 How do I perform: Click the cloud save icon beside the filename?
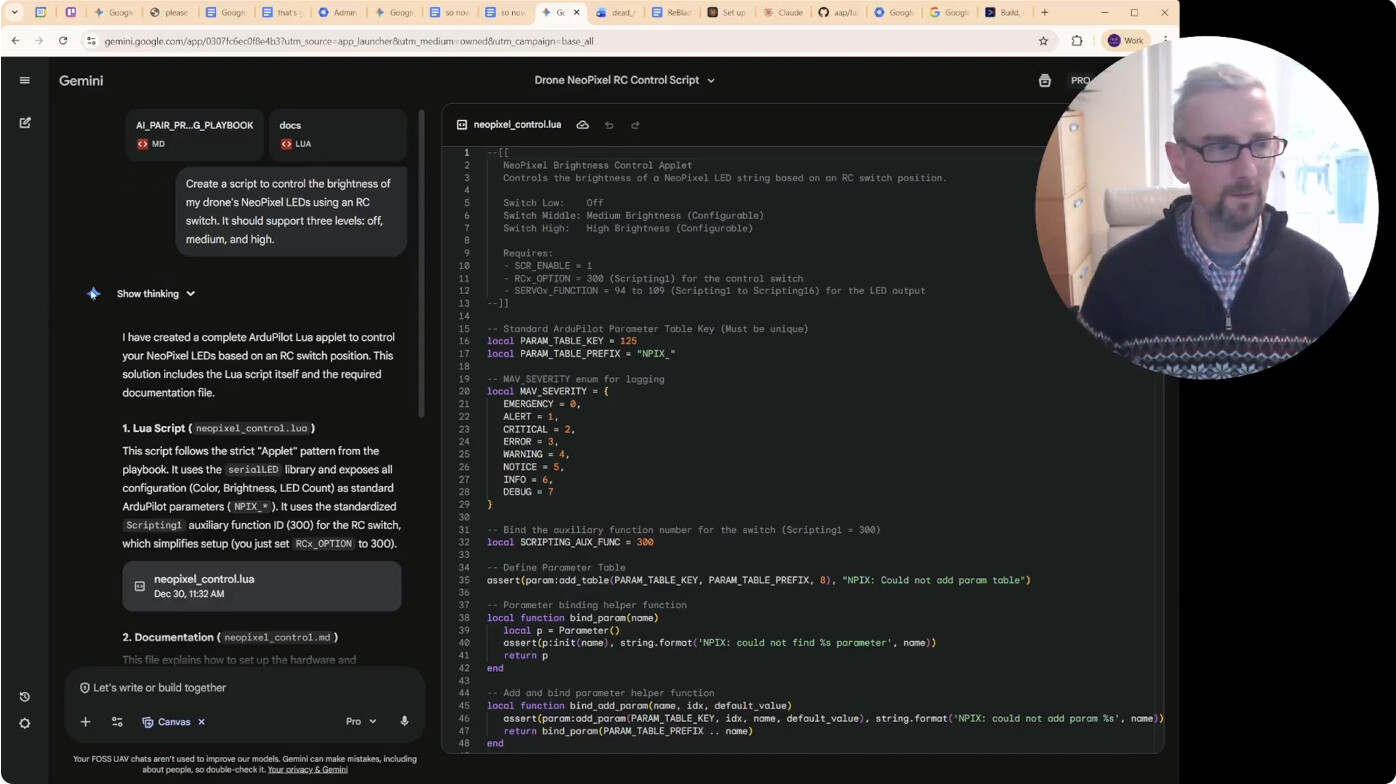[x=582, y=125]
